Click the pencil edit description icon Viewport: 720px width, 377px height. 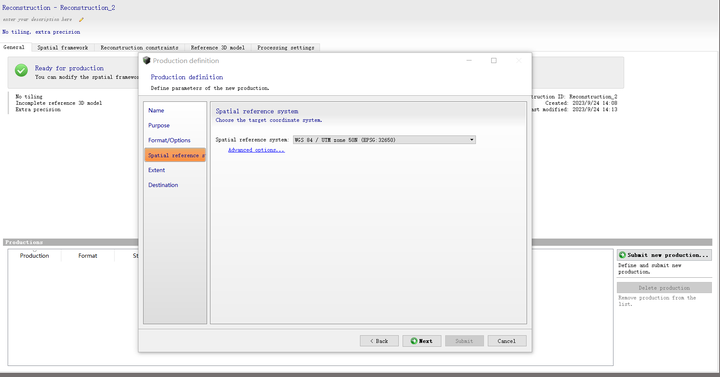[81, 20]
